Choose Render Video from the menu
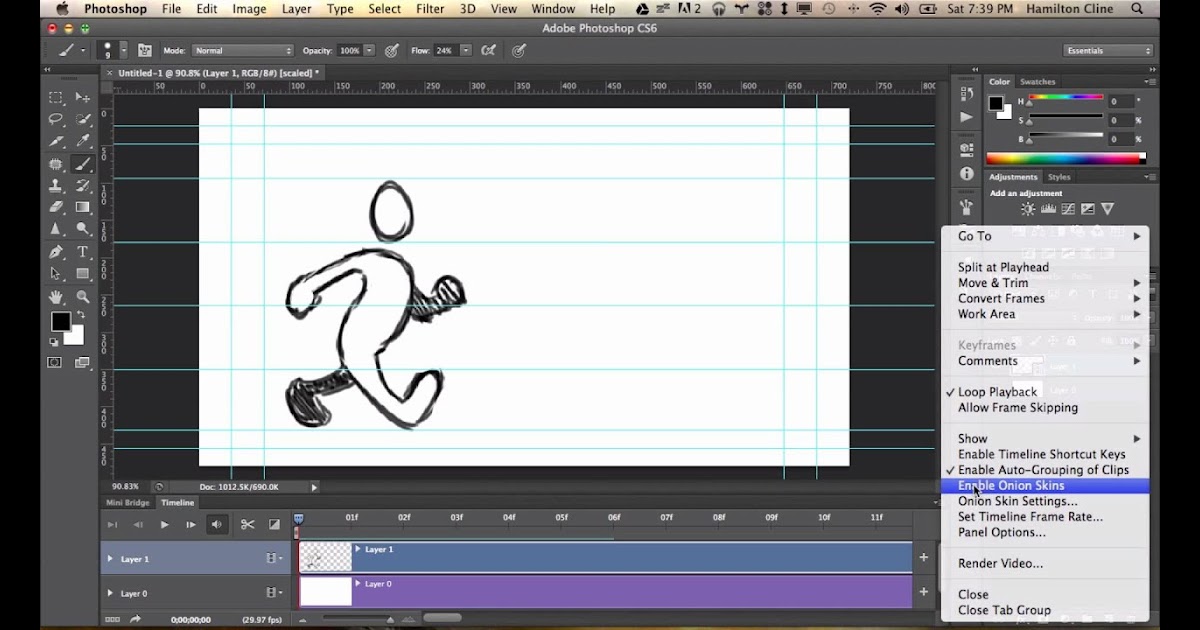 pos(1000,564)
